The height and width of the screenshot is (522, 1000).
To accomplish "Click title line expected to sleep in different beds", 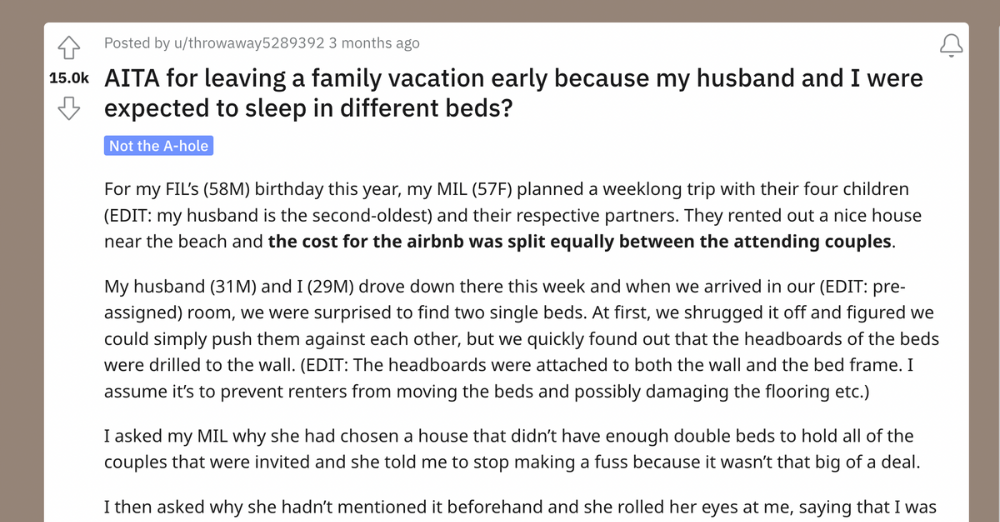I will 308,108.
